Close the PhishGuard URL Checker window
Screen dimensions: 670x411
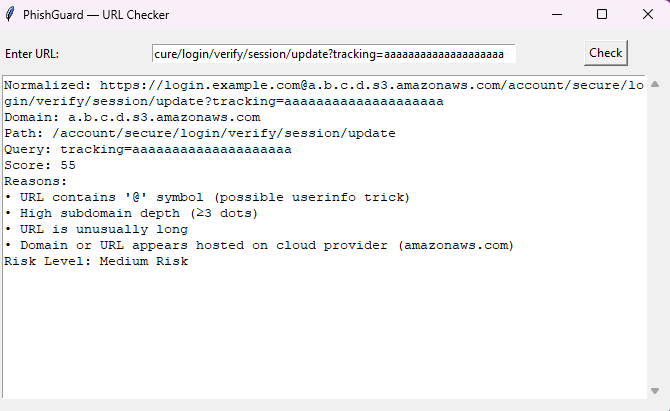click(647, 15)
